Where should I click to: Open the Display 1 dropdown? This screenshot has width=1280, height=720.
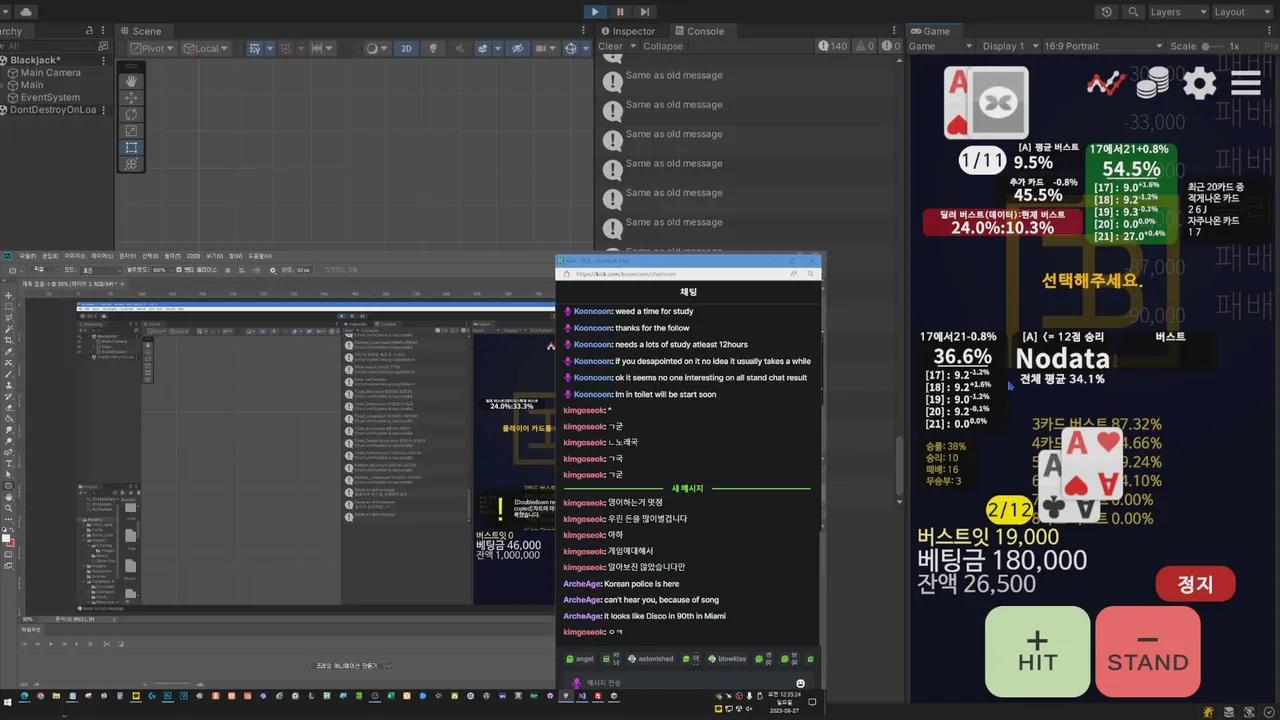(x=1011, y=46)
